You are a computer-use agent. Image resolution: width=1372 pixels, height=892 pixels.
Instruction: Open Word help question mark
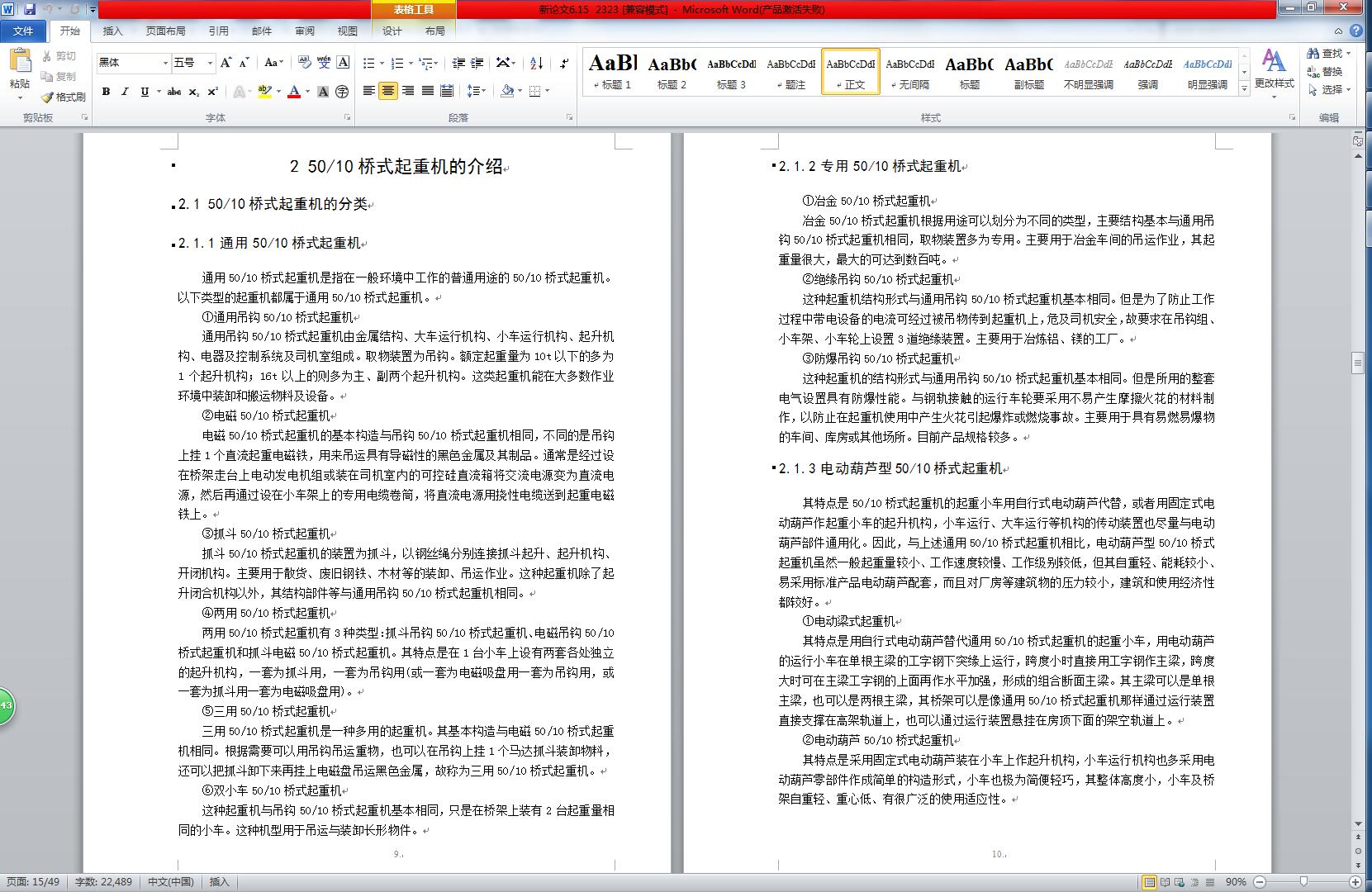pos(1356,31)
